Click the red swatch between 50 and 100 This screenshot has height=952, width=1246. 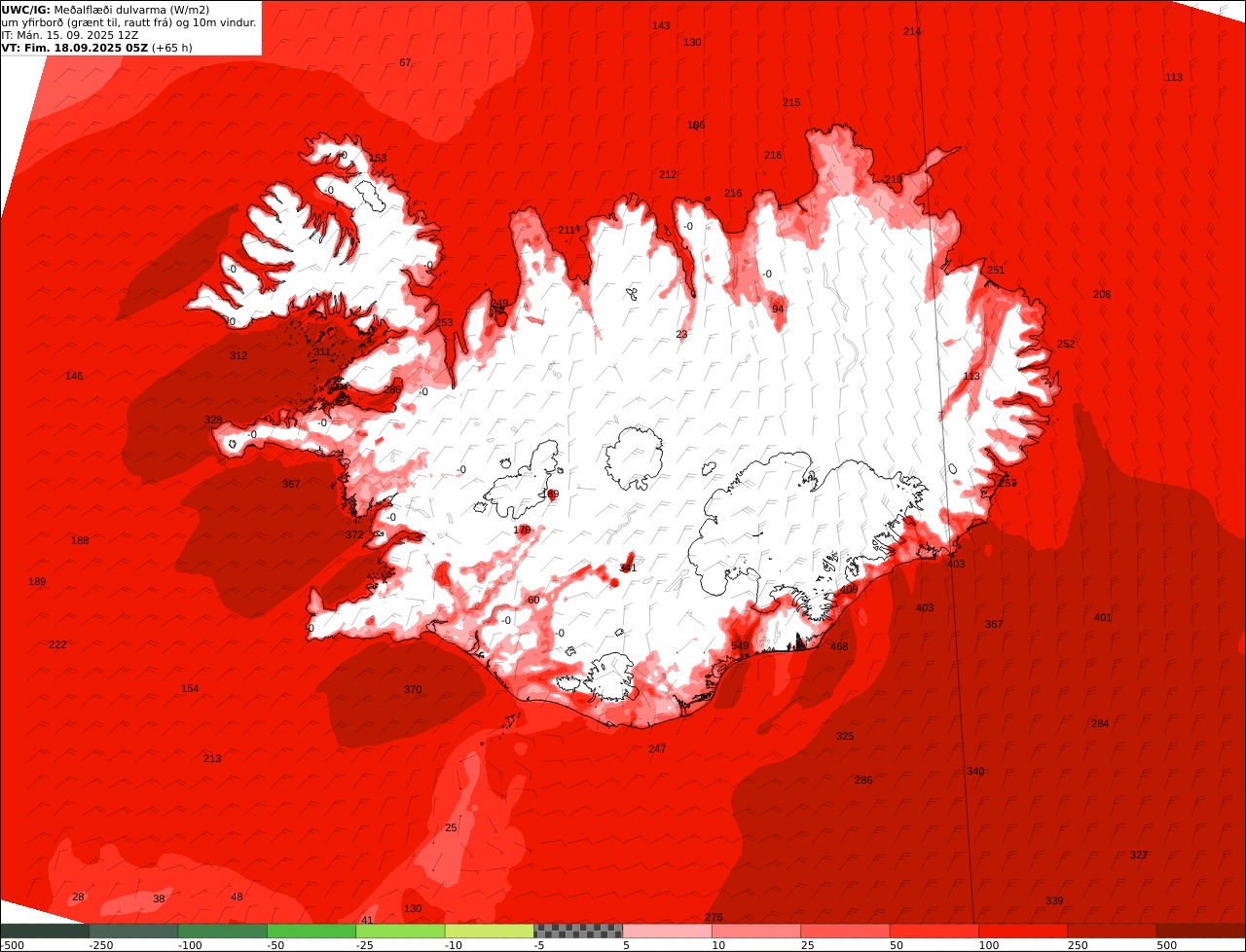pos(934,932)
